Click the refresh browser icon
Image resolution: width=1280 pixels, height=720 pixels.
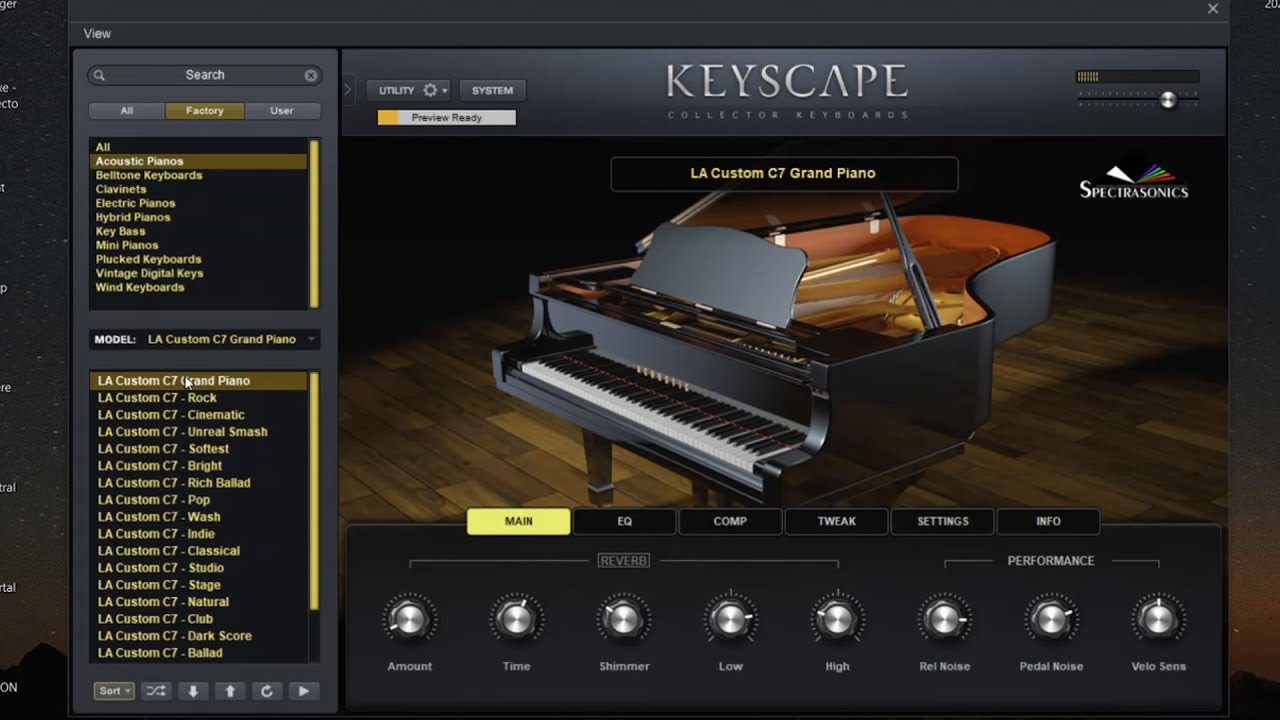click(x=267, y=691)
